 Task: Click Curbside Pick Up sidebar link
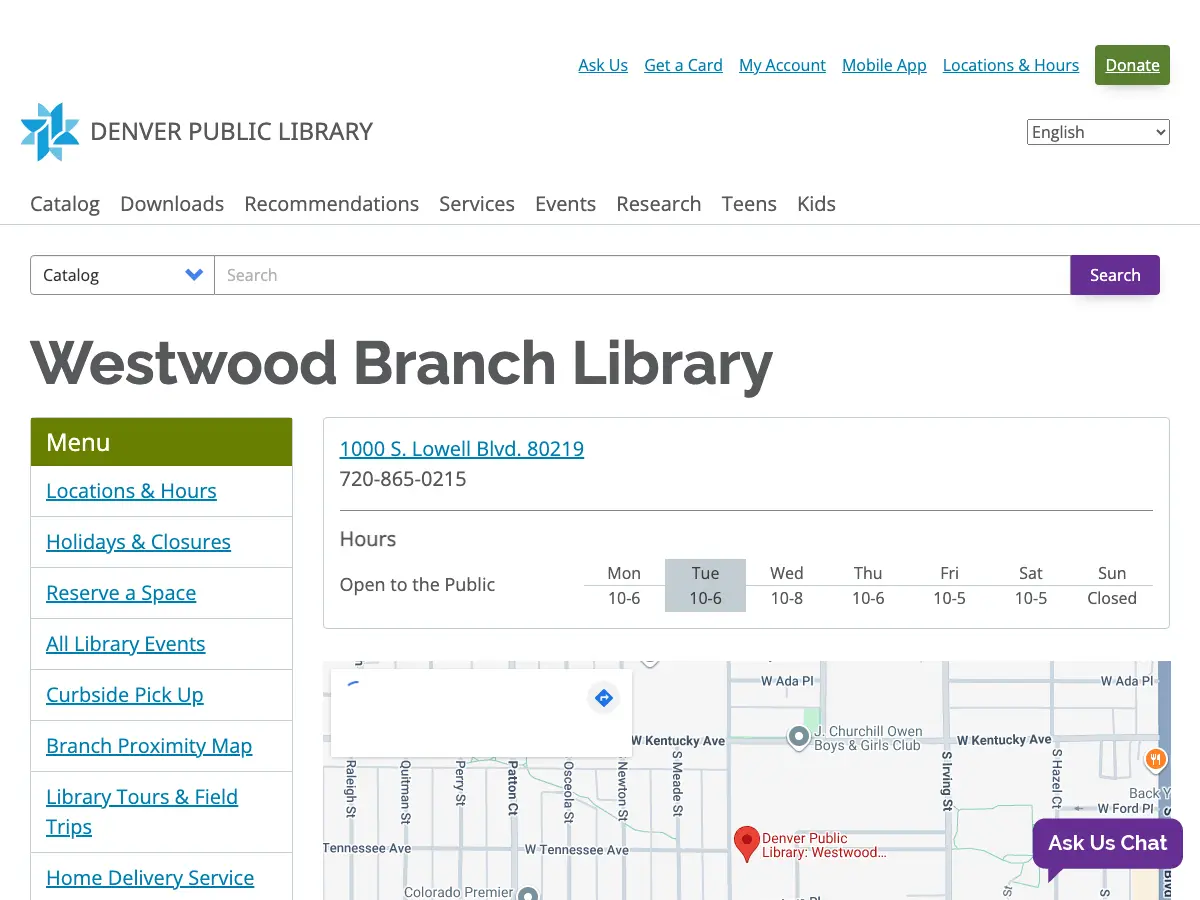tap(124, 695)
